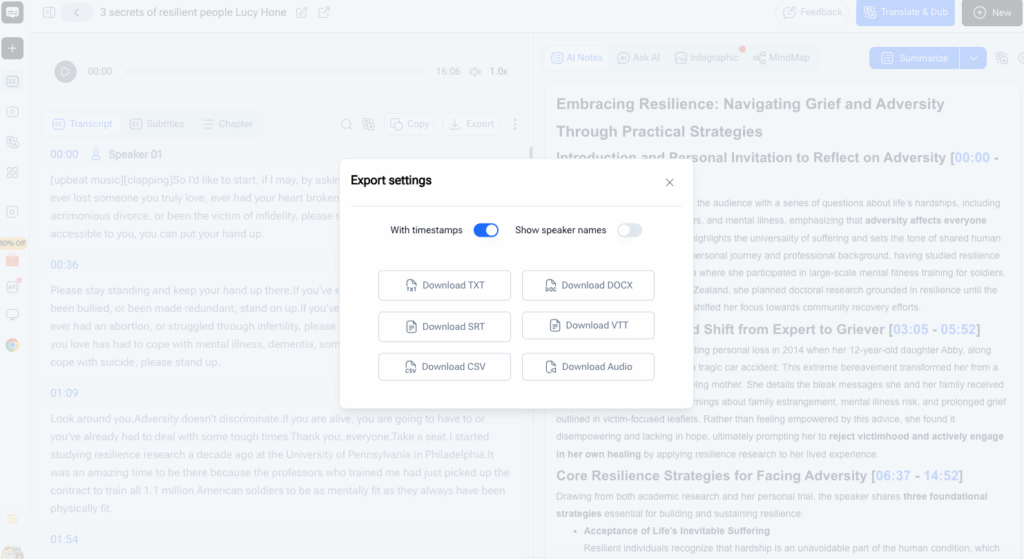
Task: Click translate icon next to Summarize
Action: tap(1002, 58)
